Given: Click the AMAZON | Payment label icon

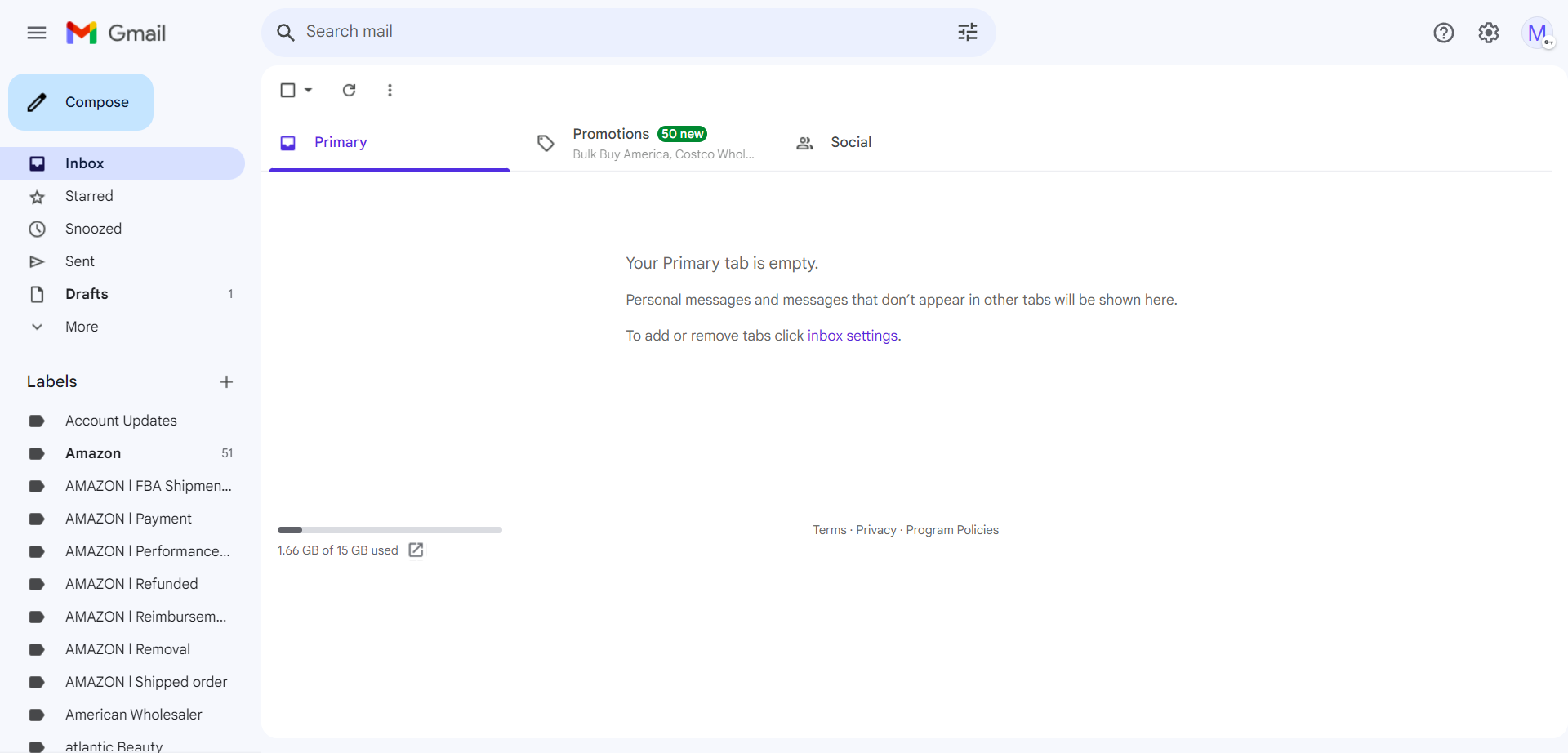Looking at the screenshot, I should (37, 519).
